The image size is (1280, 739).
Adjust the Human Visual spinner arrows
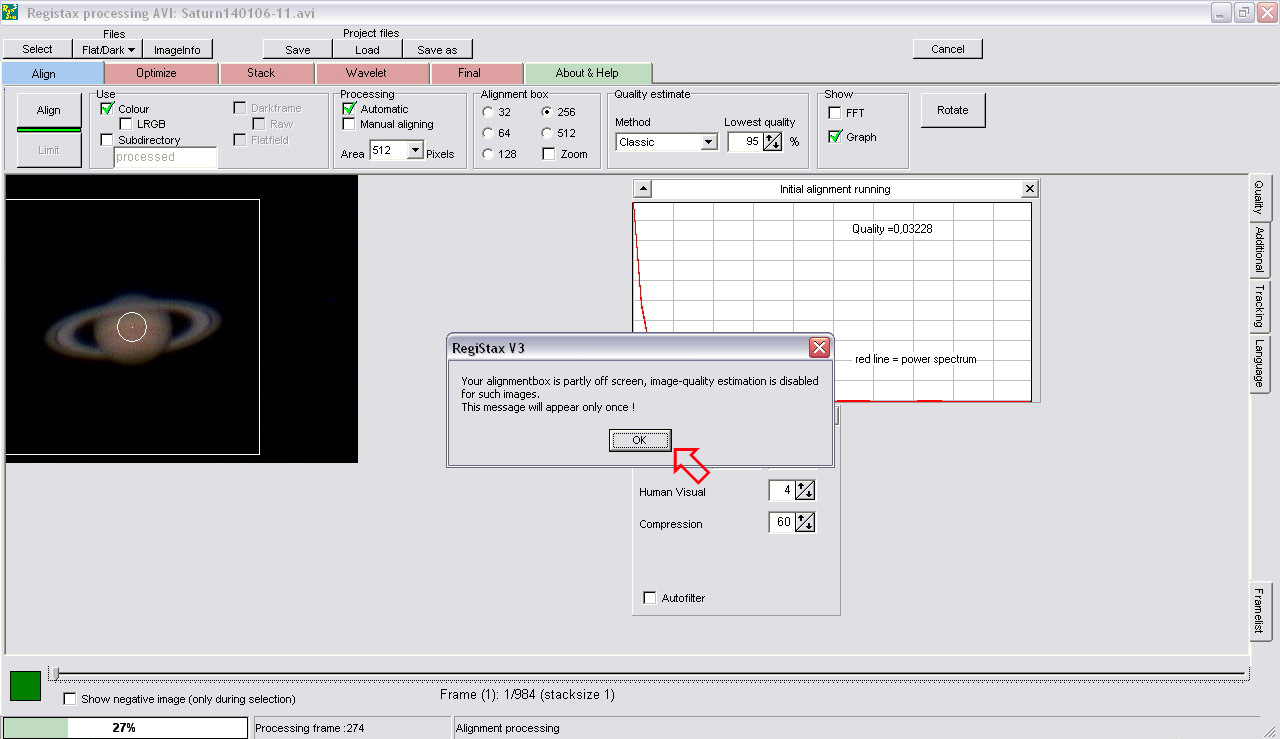point(805,490)
